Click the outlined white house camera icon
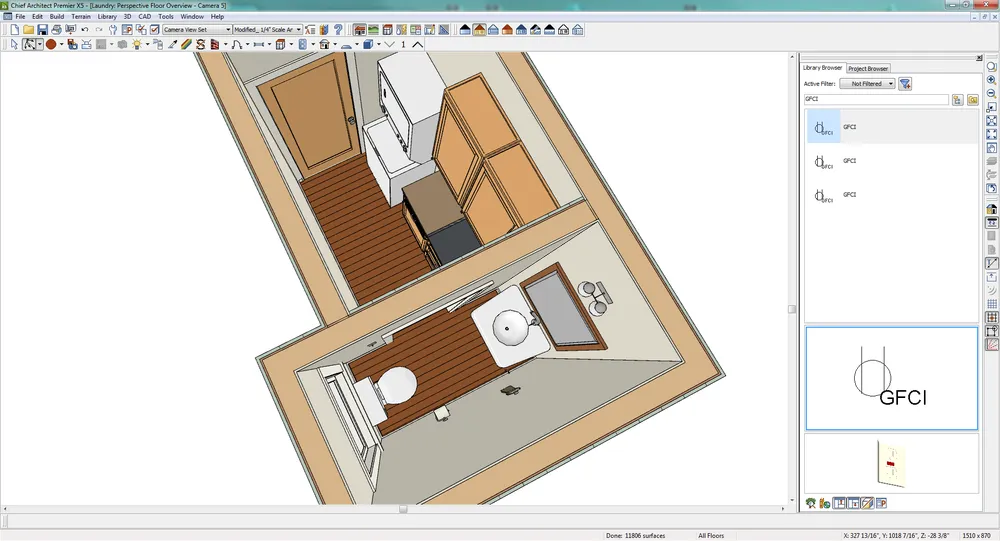The height and width of the screenshot is (541, 1000). click(x=563, y=30)
